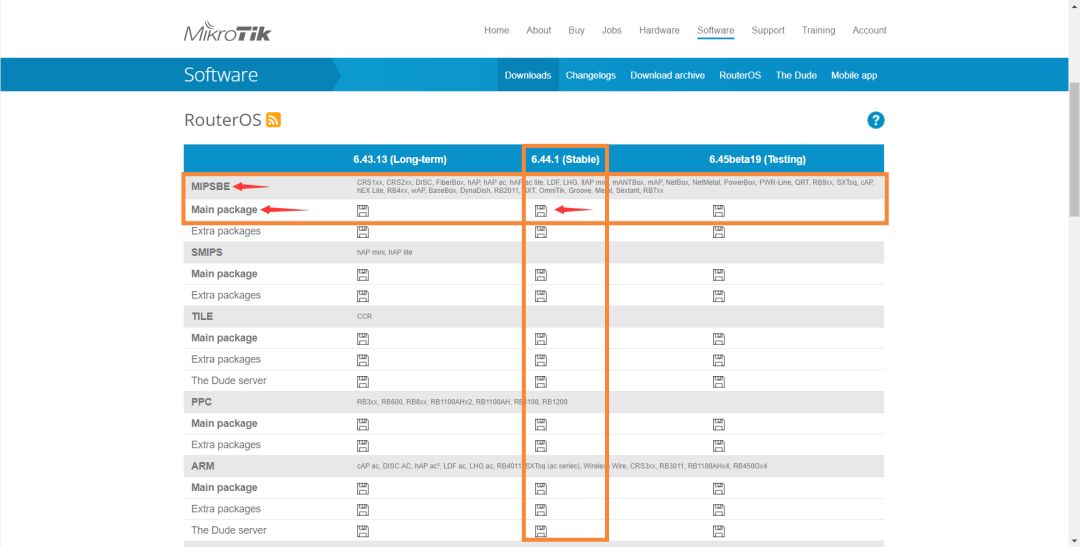Download SMIPS Extra packages Long-term version
The image size is (1080, 547).
pyautogui.click(x=363, y=296)
